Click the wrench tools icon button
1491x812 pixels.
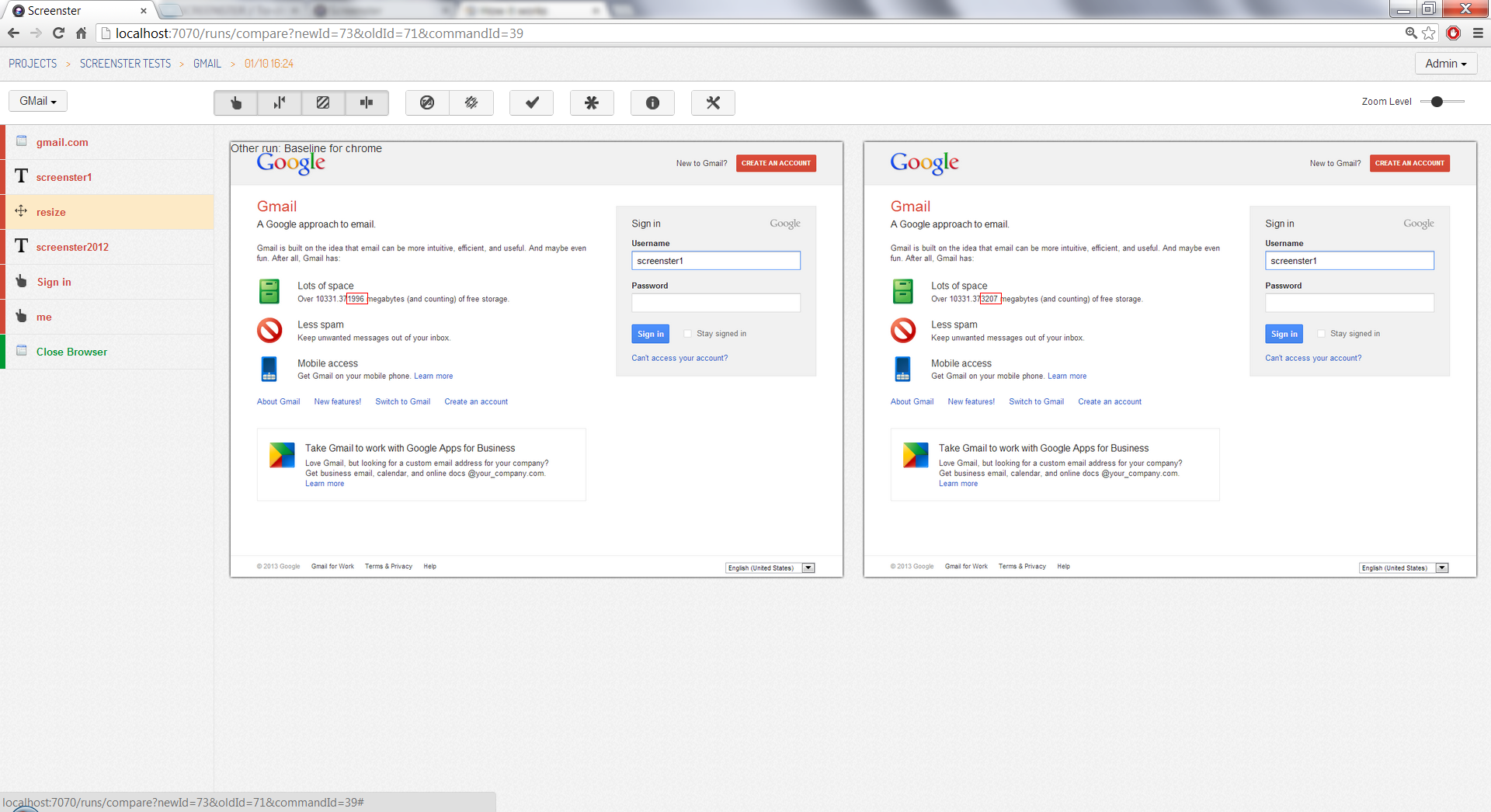click(713, 102)
